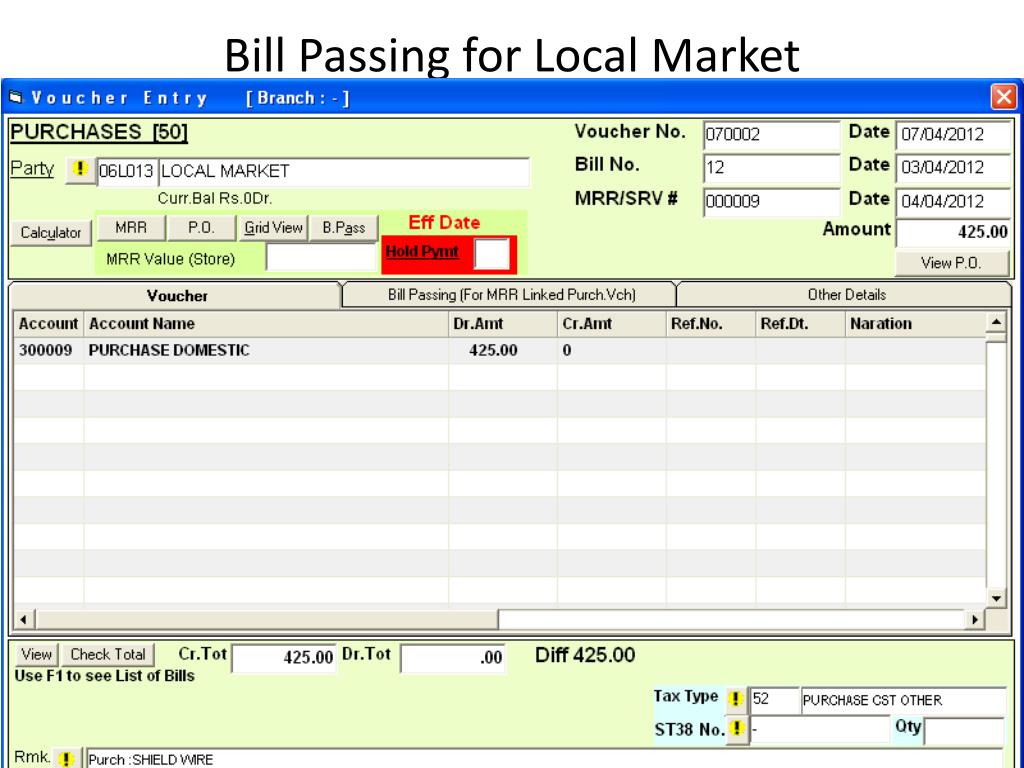
Task: Open the Bill Passing (For MRR Linked Purch.Vch) tab
Action: click(x=511, y=295)
